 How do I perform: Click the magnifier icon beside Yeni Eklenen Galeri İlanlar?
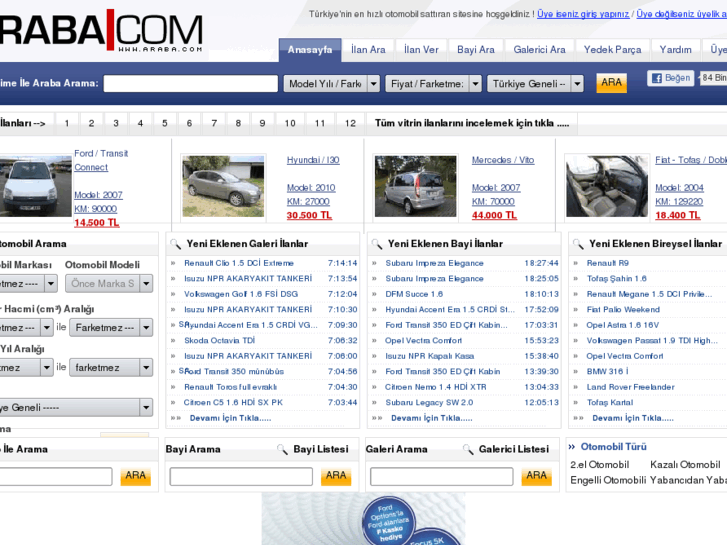coord(175,243)
